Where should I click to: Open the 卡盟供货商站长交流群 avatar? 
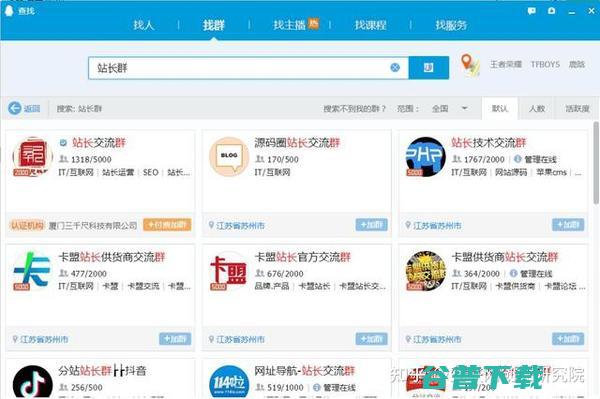click(426, 270)
